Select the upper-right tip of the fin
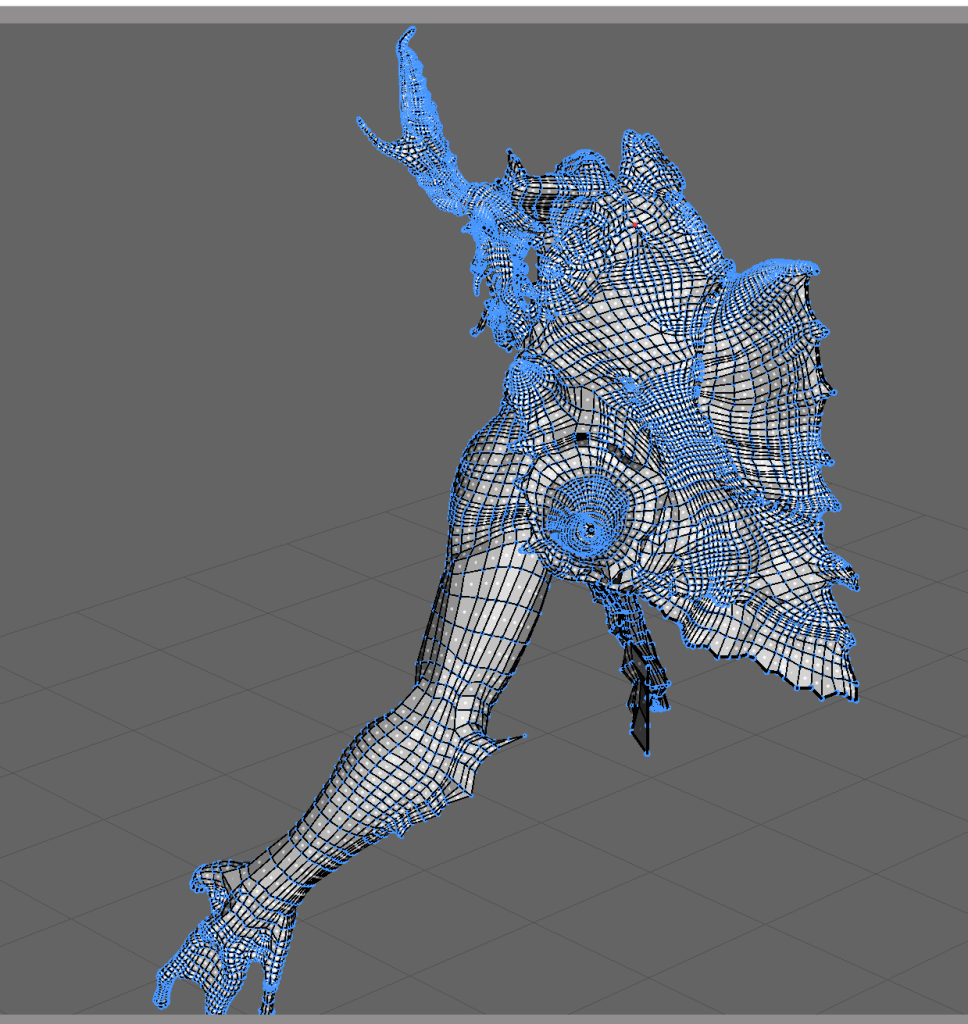 pos(813,269)
